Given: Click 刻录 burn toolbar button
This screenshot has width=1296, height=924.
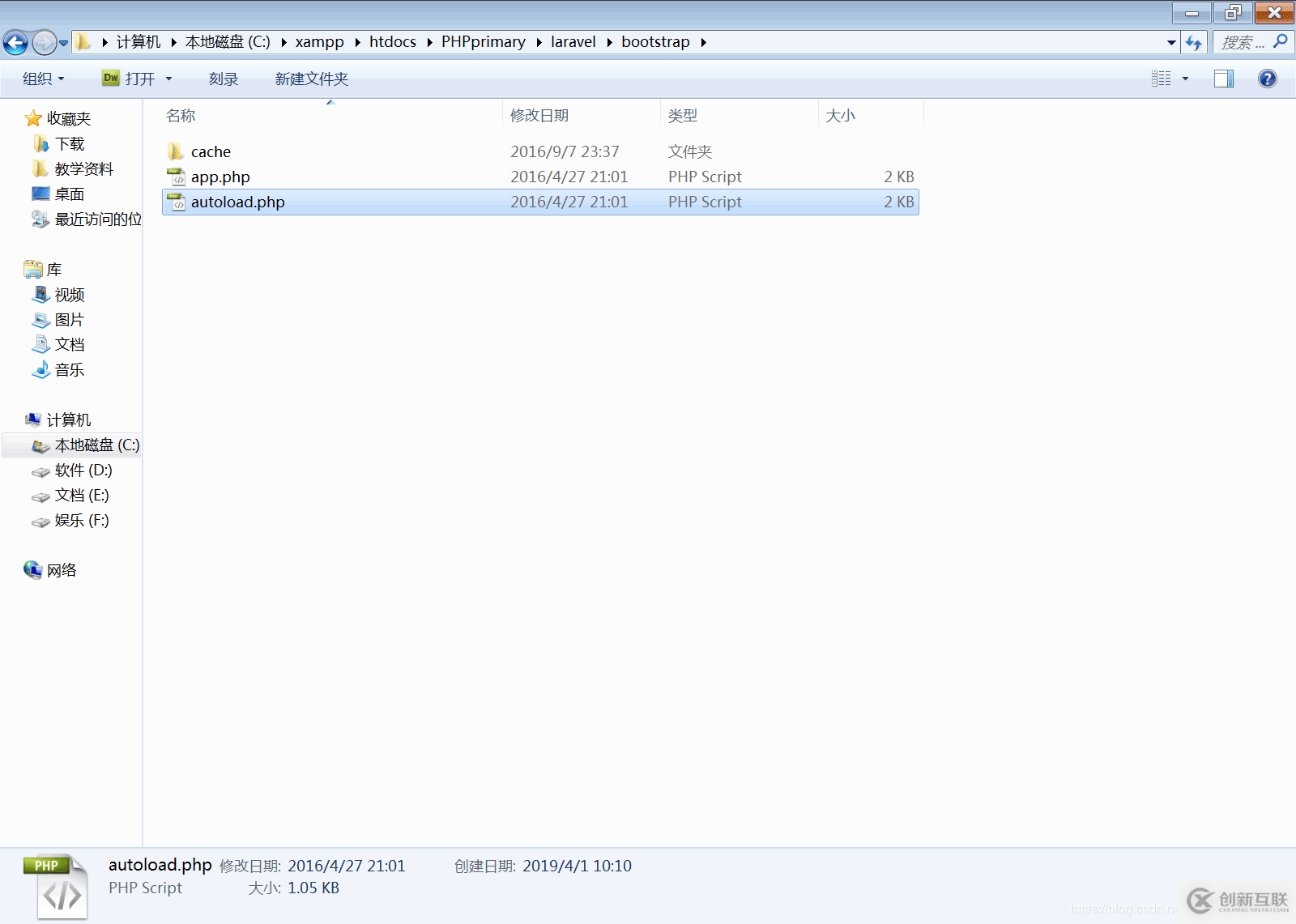Looking at the screenshot, I should (224, 79).
